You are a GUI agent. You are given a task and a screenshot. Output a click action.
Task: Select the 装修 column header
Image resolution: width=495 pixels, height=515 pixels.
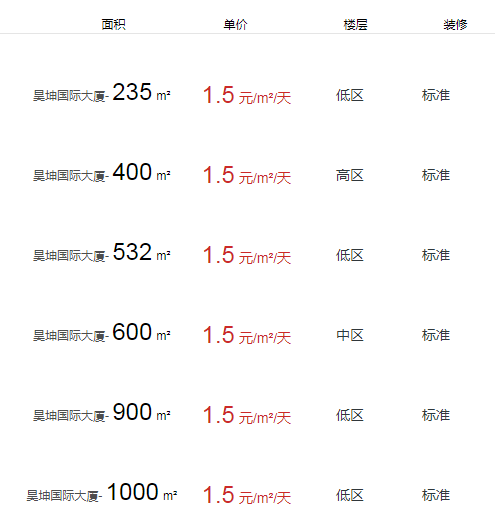(455, 25)
